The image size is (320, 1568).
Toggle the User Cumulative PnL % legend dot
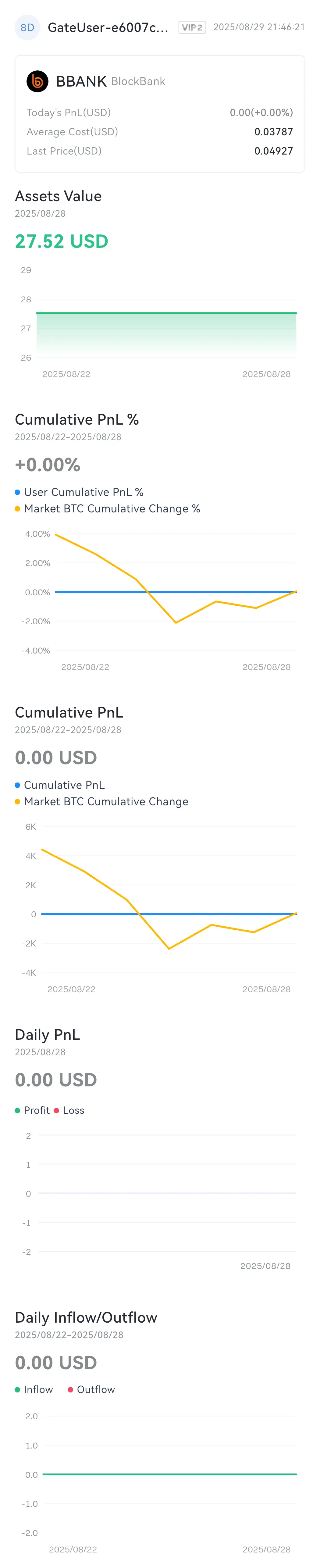coord(18,492)
